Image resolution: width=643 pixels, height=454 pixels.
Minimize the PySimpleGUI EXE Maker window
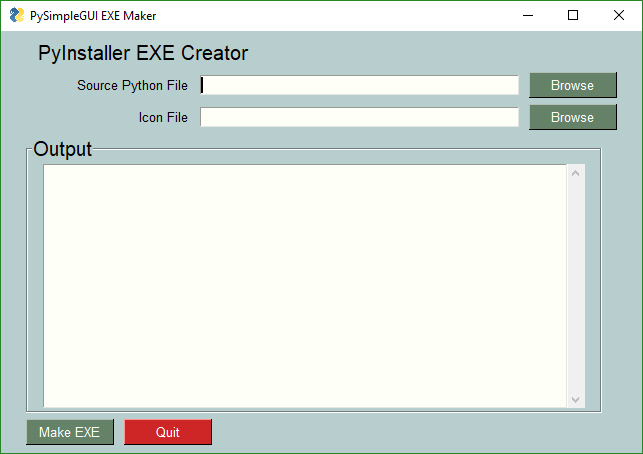[528, 16]
